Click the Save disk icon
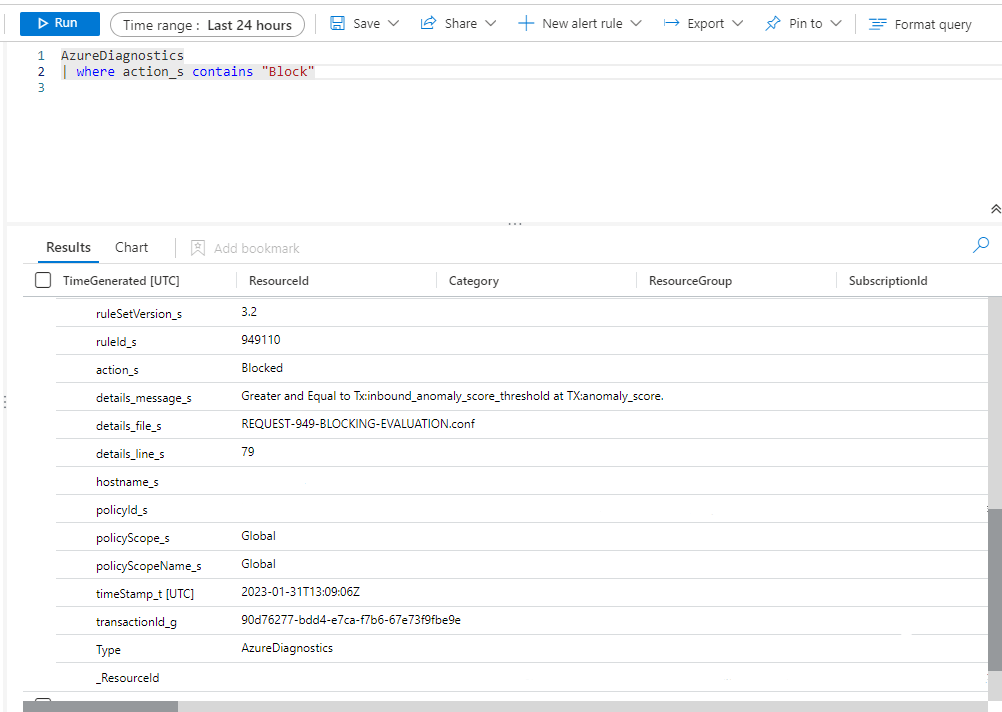 pyautogui.click(x=337, y=23)
